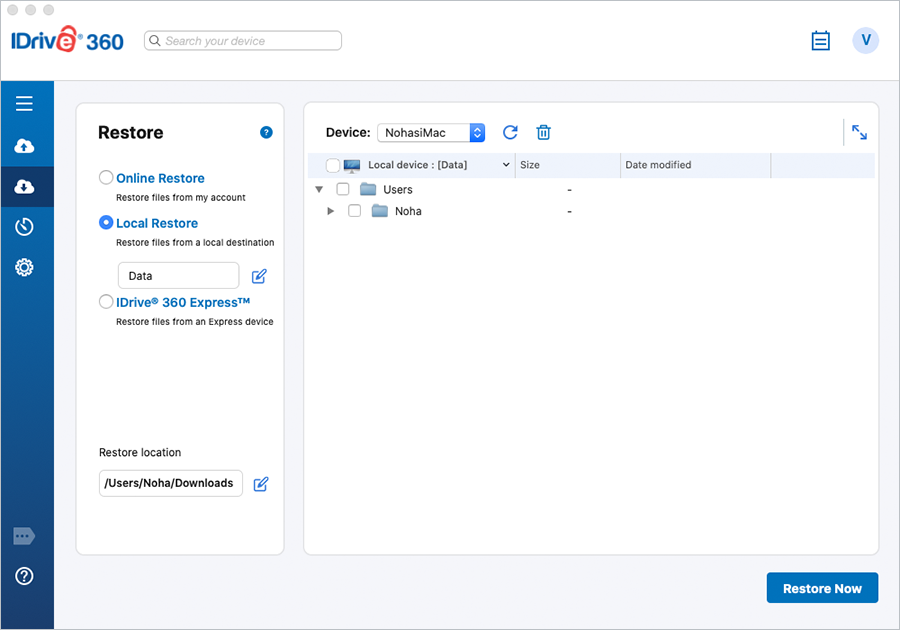This screenshot has width=900, height=630.
Task: Click the Restore Now button
Action: click(821, 588)
